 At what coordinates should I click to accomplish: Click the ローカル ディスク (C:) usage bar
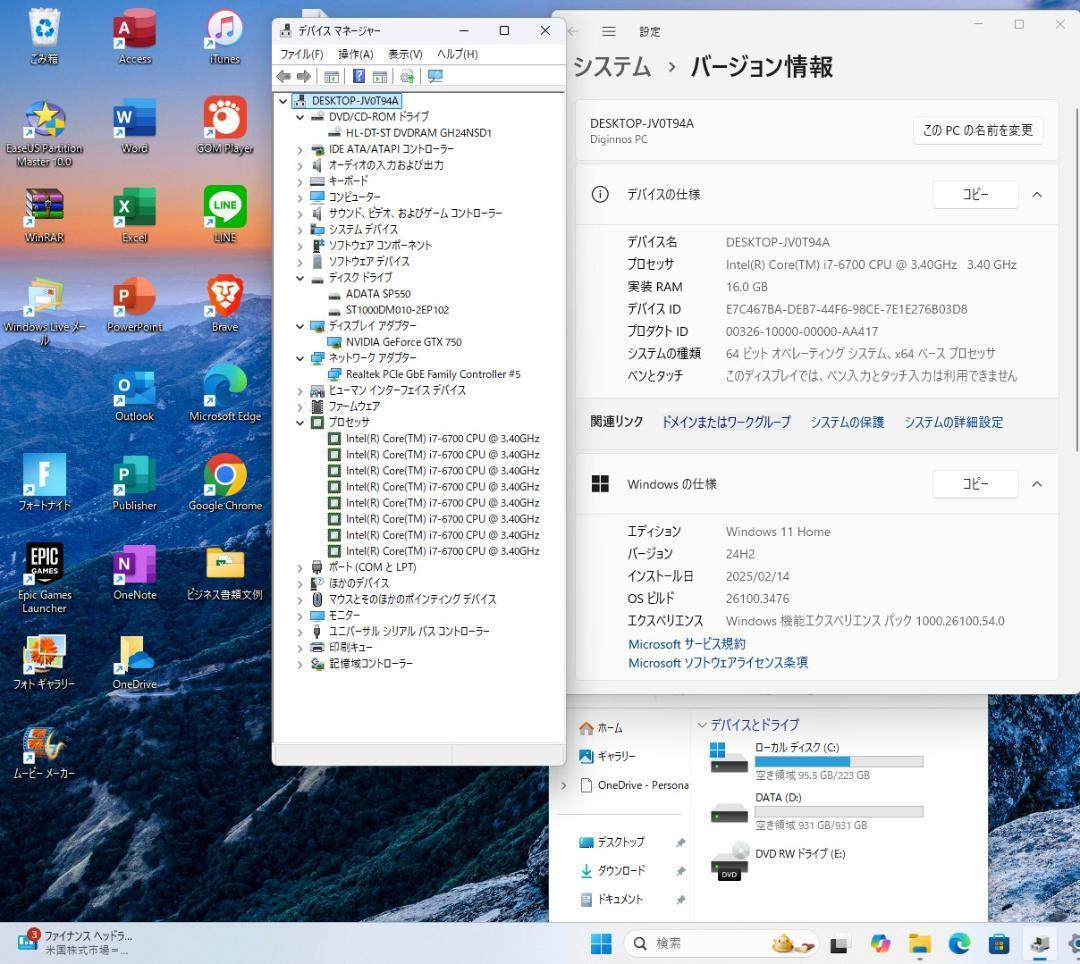tap(839, 762)
